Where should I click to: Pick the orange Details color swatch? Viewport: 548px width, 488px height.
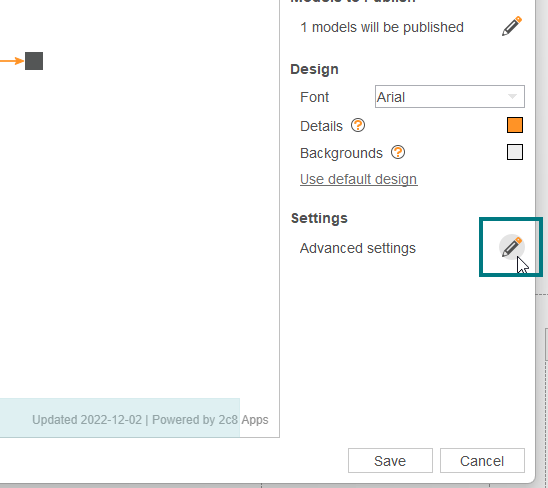(515, 125)
